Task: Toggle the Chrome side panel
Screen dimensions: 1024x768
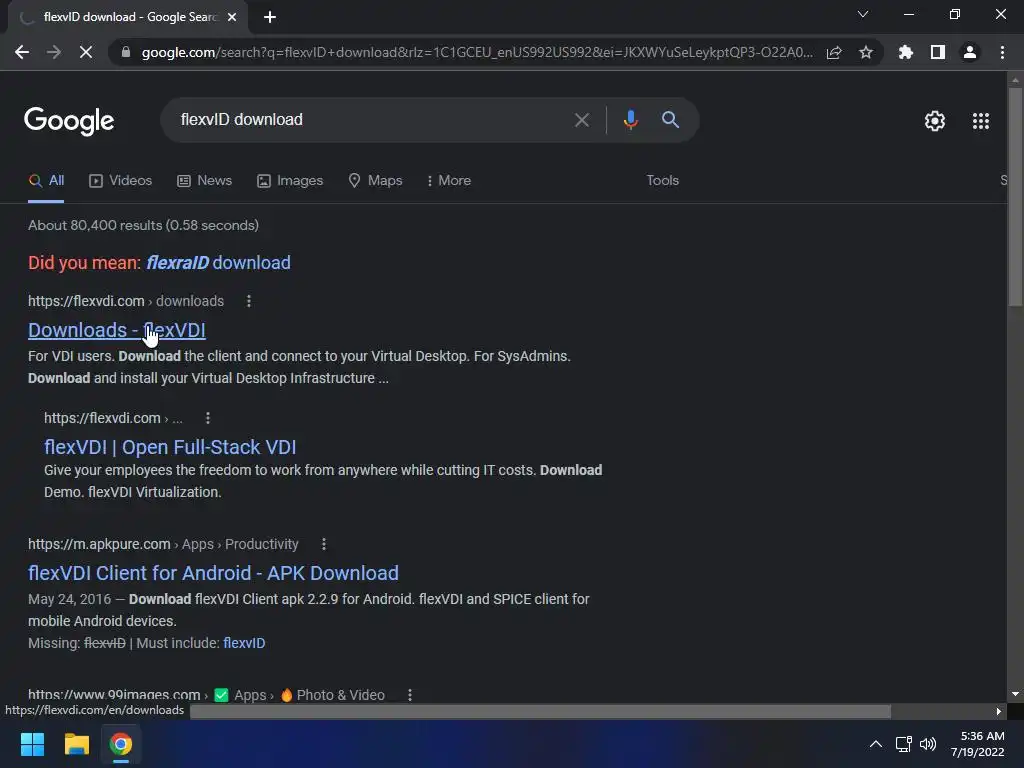Action: [x=938, y=52]
